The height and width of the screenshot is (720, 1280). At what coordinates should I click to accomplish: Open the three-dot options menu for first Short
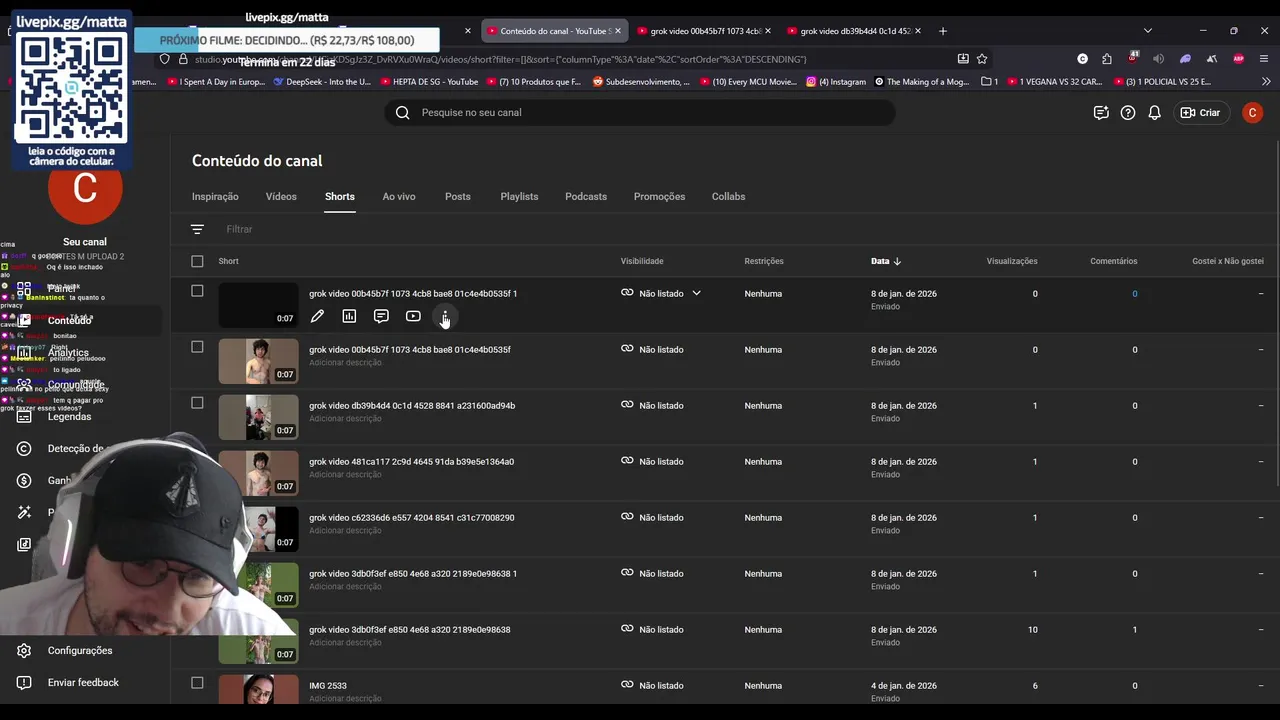click(x=445, y=316)
